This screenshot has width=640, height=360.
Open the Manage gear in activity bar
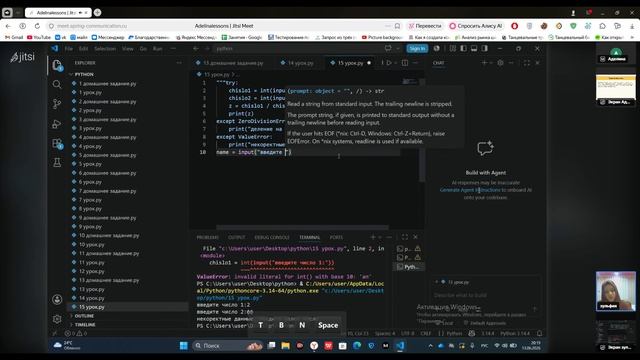57,319
